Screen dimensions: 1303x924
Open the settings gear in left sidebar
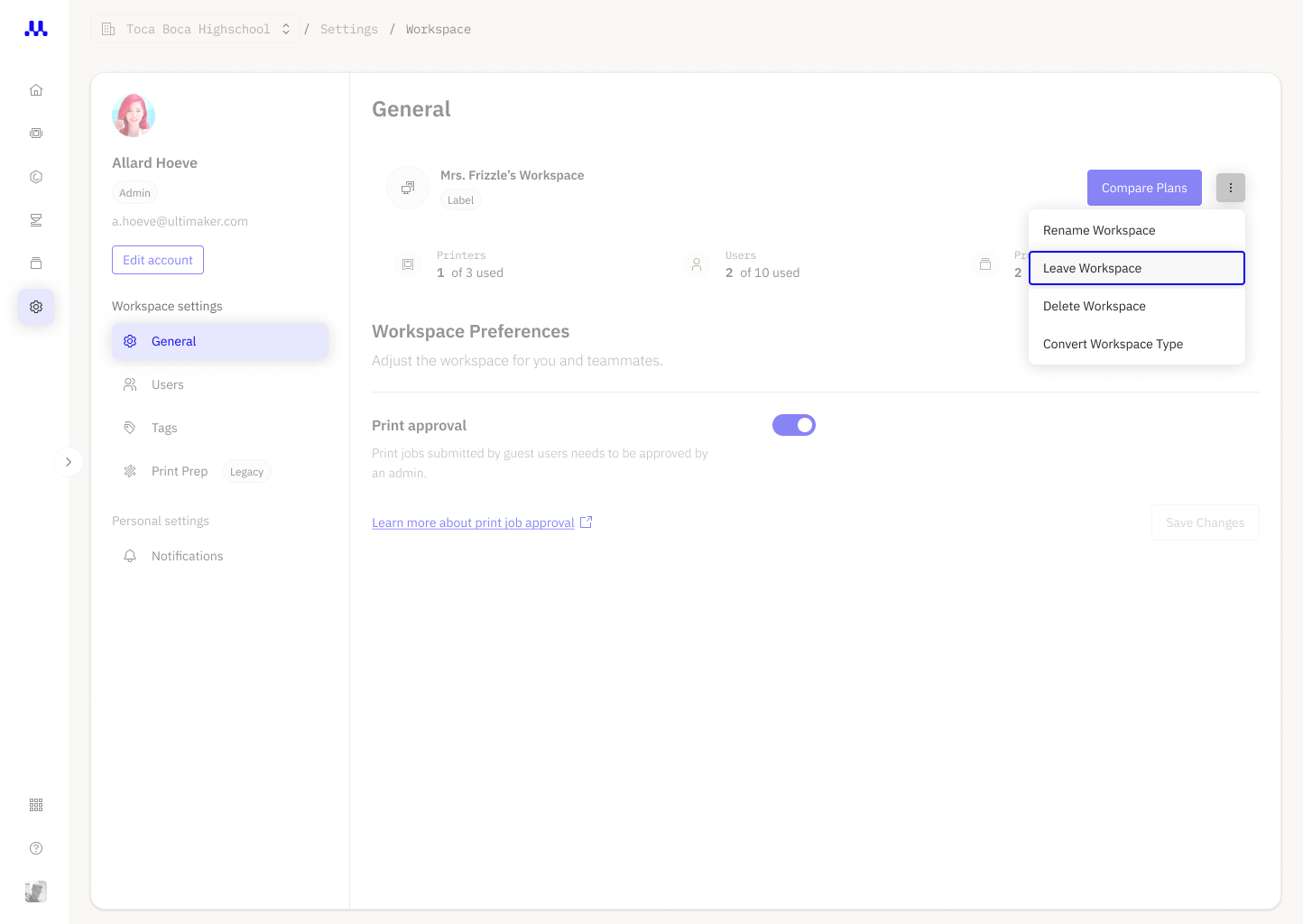pyautogui.click(x=36, y=307)
